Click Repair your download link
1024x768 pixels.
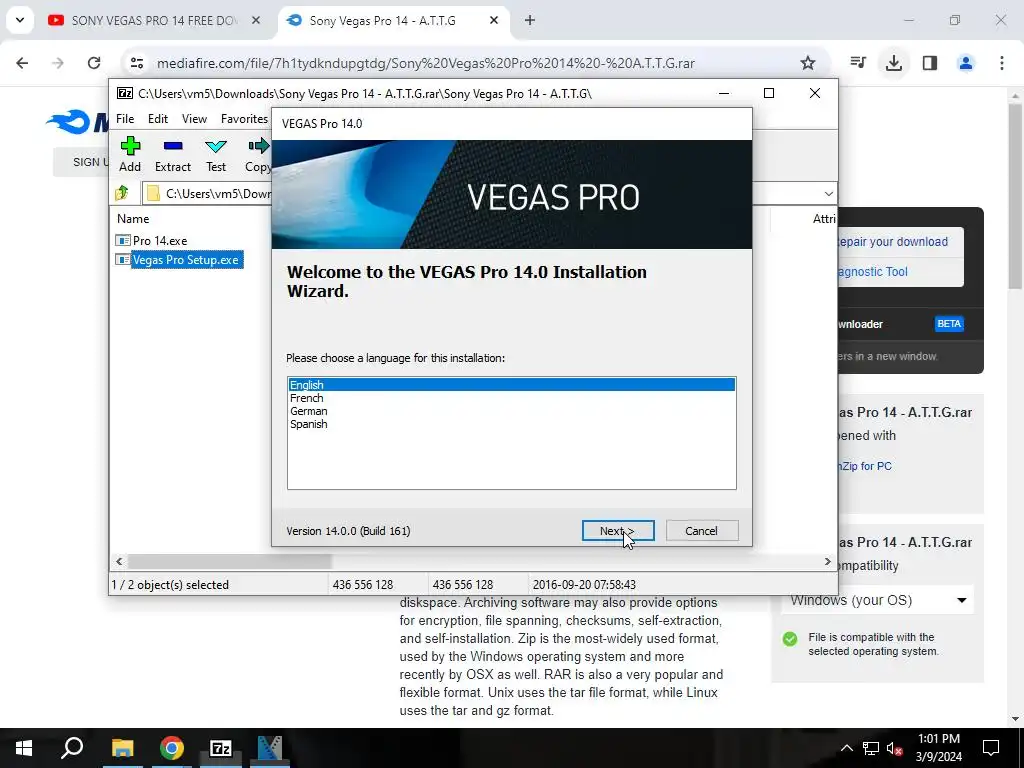tap(893, 242)
